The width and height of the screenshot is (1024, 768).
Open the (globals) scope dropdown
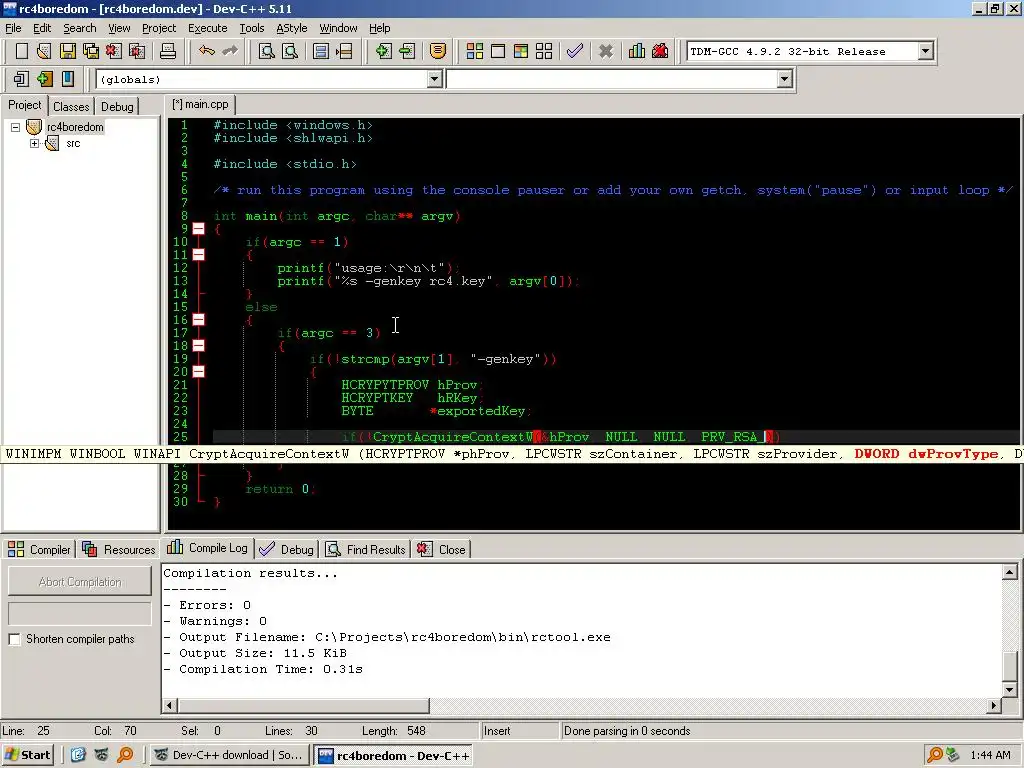(434, 79)
